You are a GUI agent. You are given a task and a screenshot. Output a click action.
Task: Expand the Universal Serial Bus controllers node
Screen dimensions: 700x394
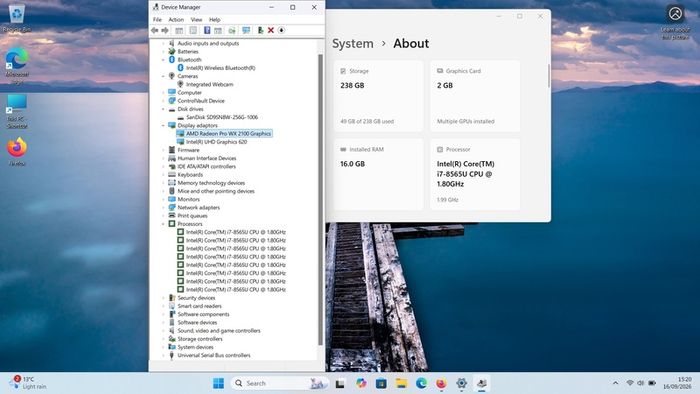[x=163, y=355]
